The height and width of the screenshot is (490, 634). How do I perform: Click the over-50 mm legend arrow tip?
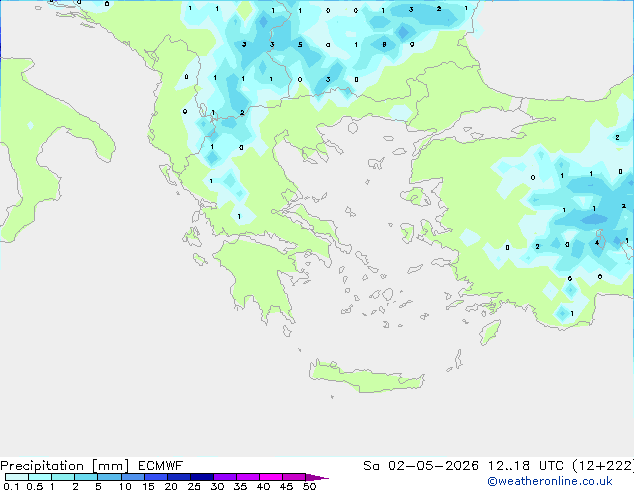[x=317, y=477]
